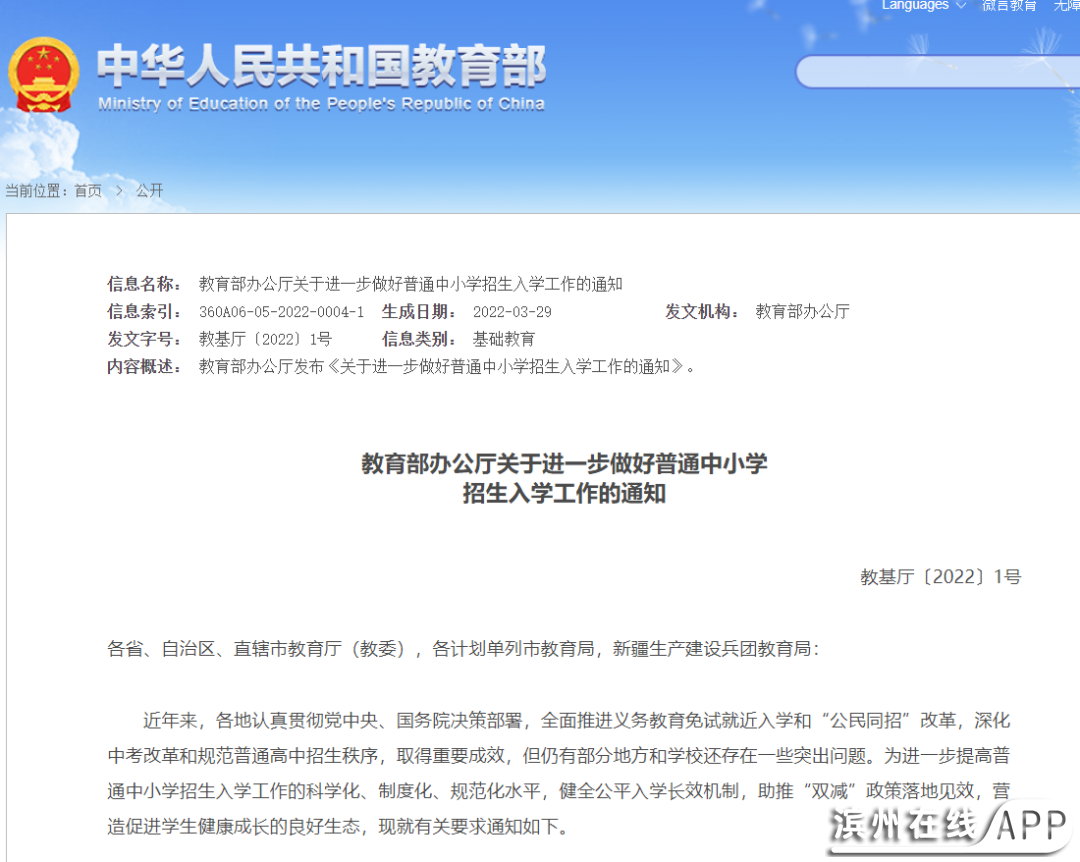1080x862 pixels.
Task: Click the 基础教育 information category value
Action: click(x=504, y=339)
